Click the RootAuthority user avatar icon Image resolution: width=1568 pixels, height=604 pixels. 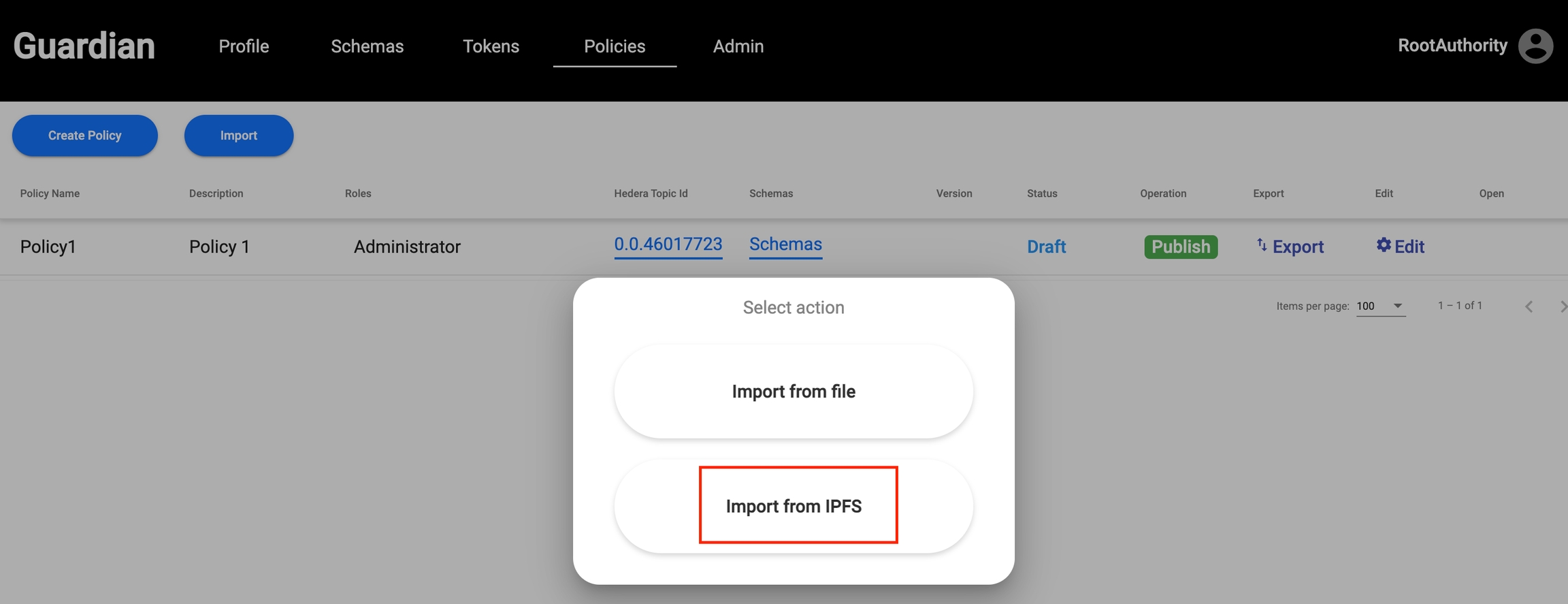(x=1535, y=46)
